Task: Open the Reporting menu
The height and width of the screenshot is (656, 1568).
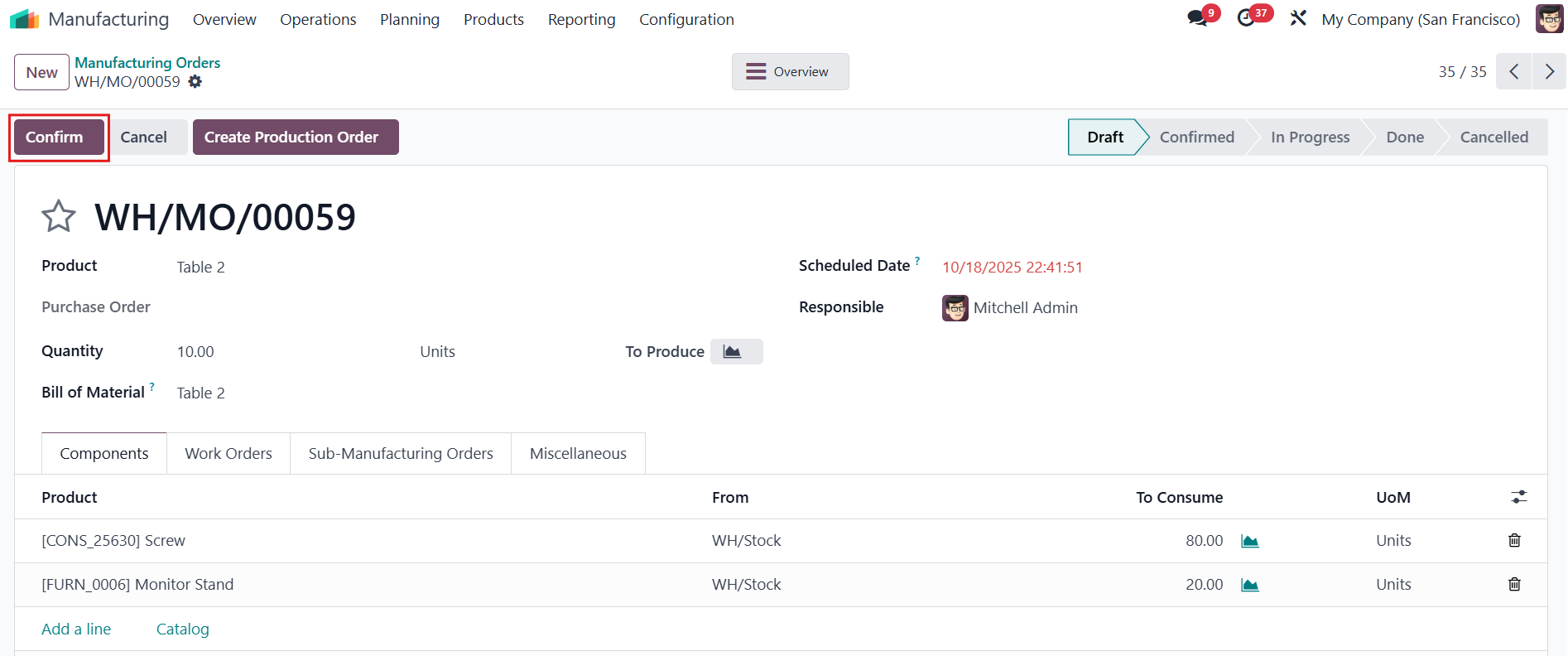Action: point(581,19)
